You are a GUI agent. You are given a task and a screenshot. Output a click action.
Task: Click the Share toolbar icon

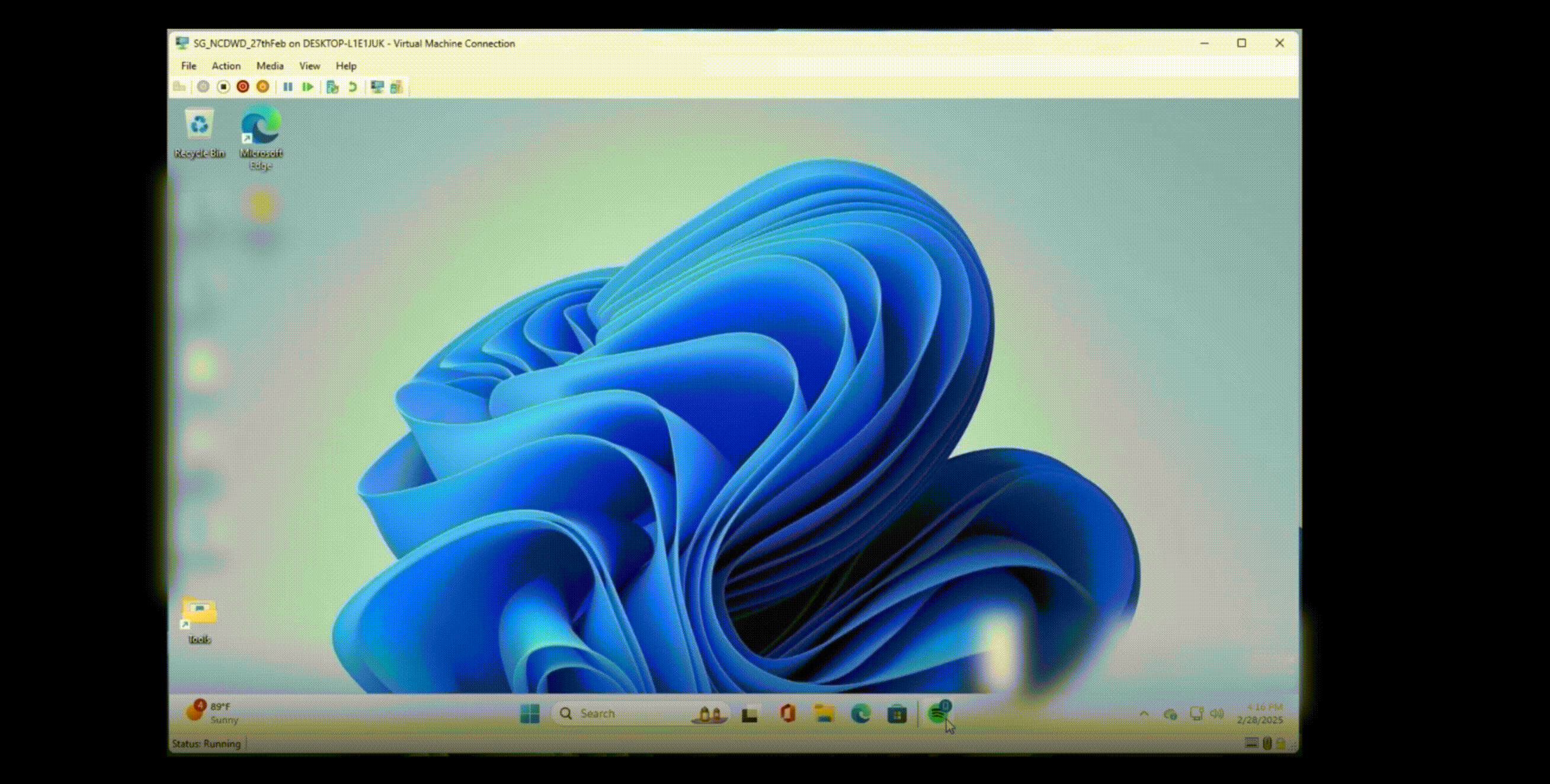396,86
